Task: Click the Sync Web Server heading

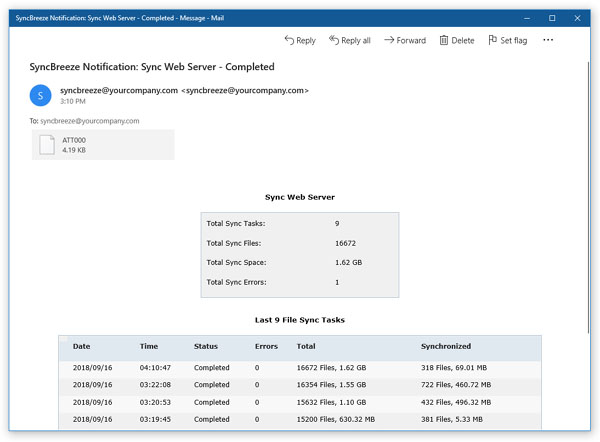Action: pyautogui.click(x=300, y=197)
